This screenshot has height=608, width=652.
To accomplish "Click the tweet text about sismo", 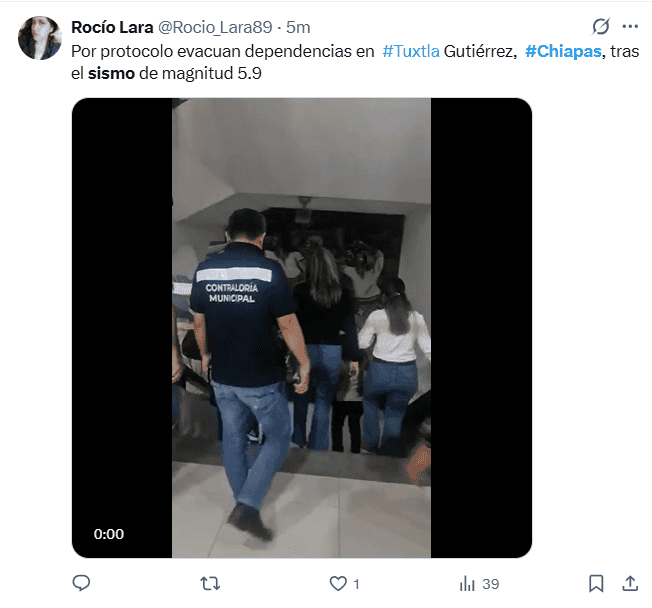I will point(355,62).
